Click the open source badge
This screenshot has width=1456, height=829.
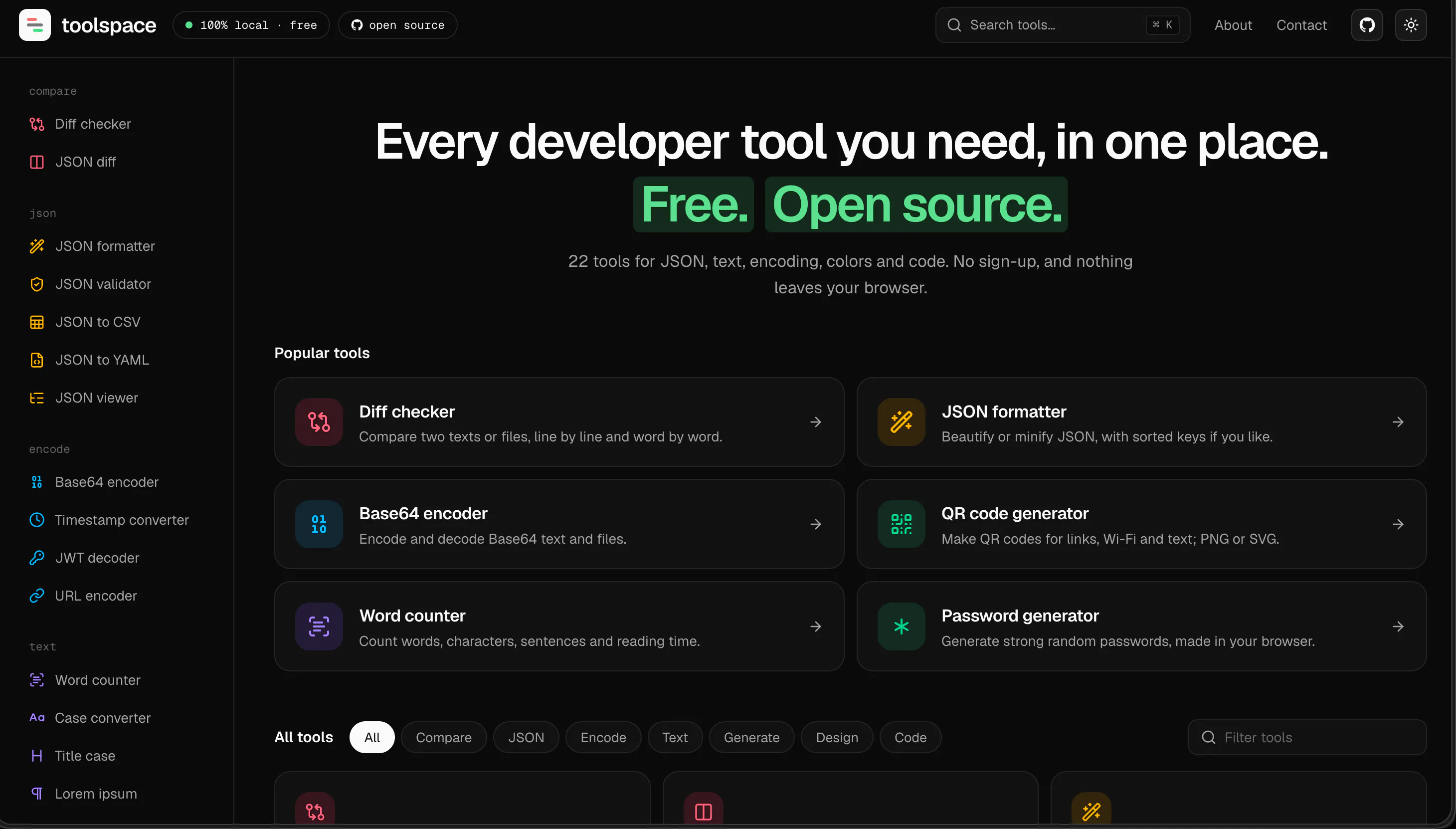397,25
